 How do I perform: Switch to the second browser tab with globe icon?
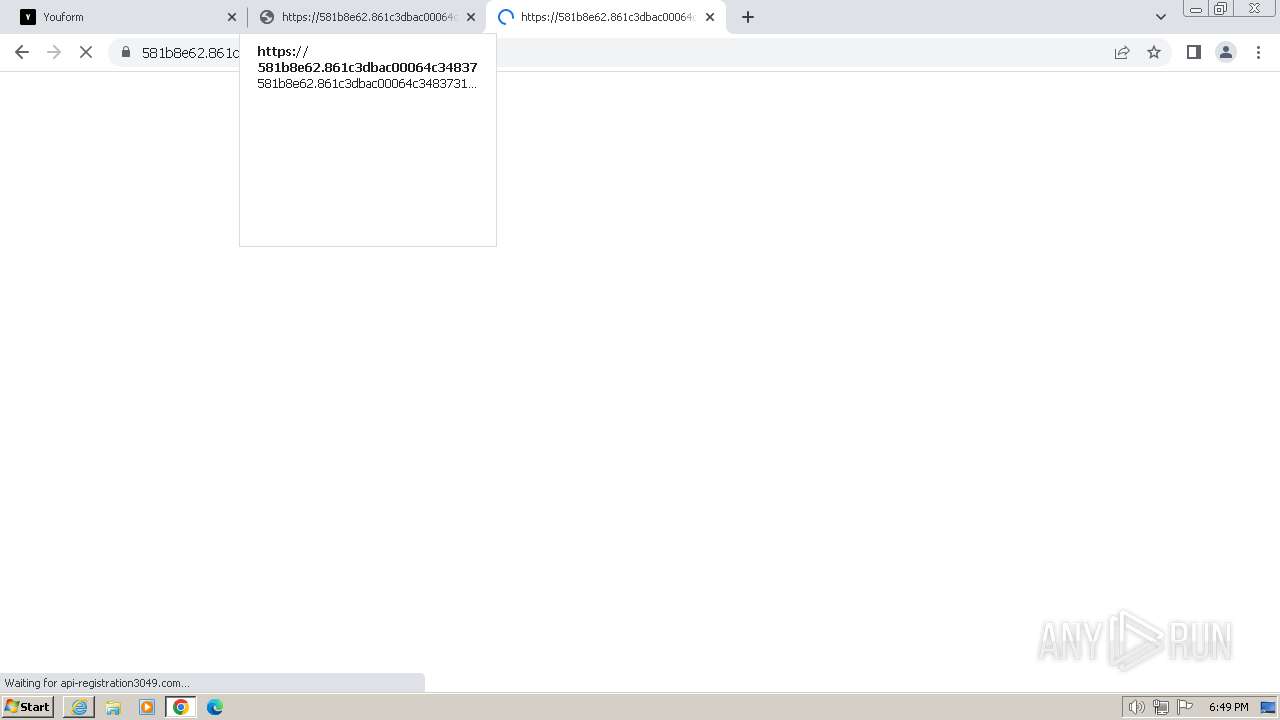(366, 17)
